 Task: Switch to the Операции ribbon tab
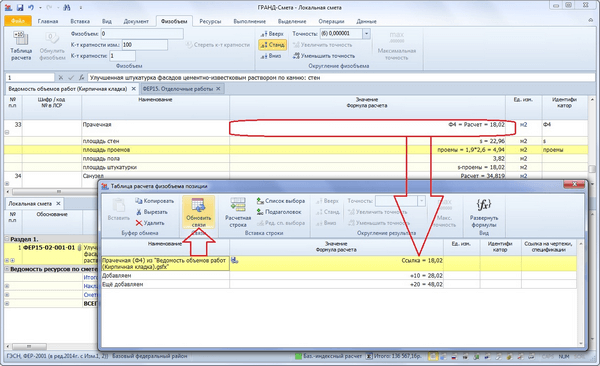tap(331, 21)
